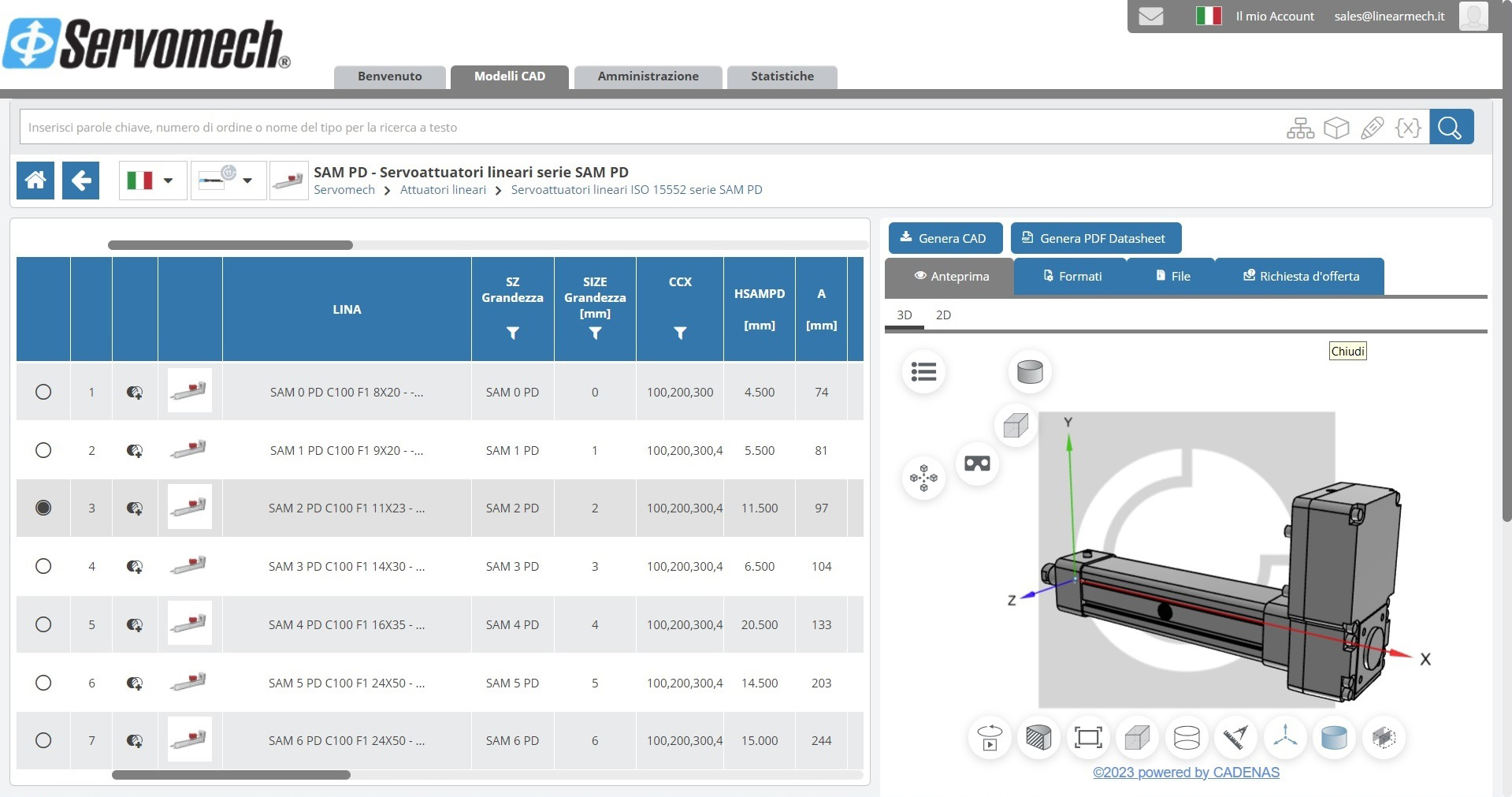Open variable search {x} icon
Image resolution: width=1512 pixels, height=797 pixels.
coord(1408,128)
